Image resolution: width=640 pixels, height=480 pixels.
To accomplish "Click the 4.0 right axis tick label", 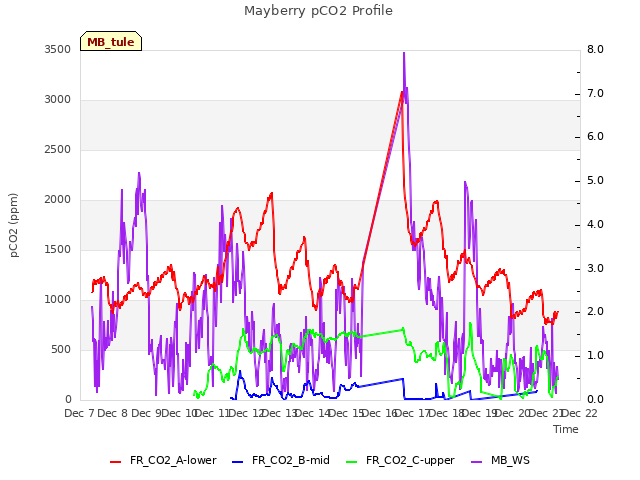I will pyautogui.click(x=595, y=224).
